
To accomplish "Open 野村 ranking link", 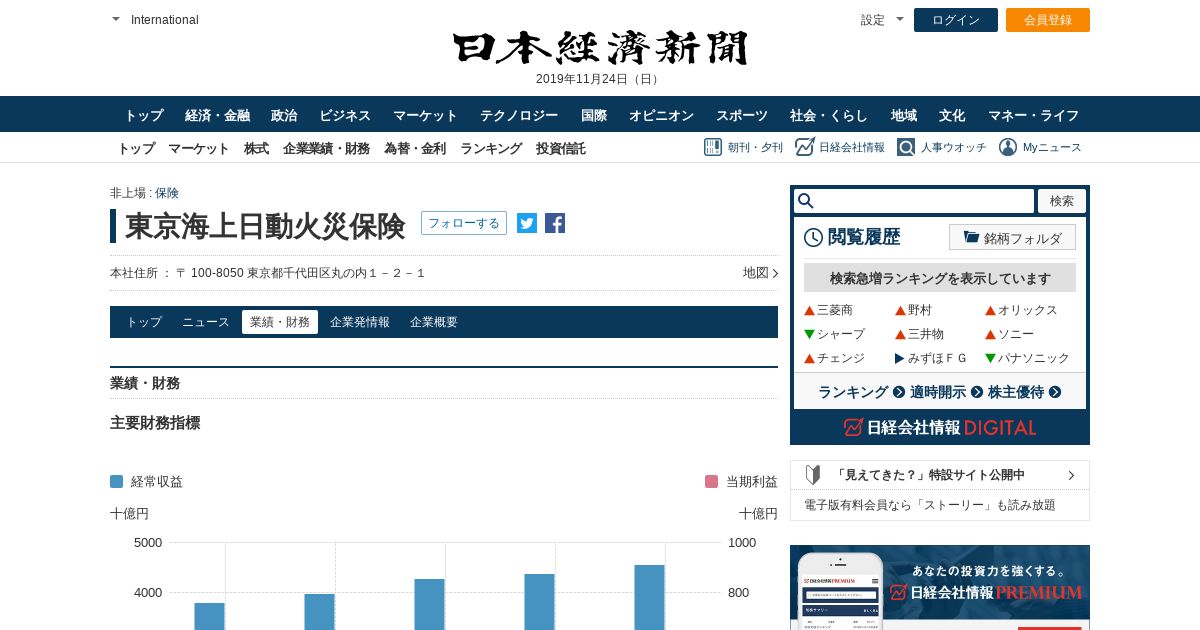I will [920, 310].
